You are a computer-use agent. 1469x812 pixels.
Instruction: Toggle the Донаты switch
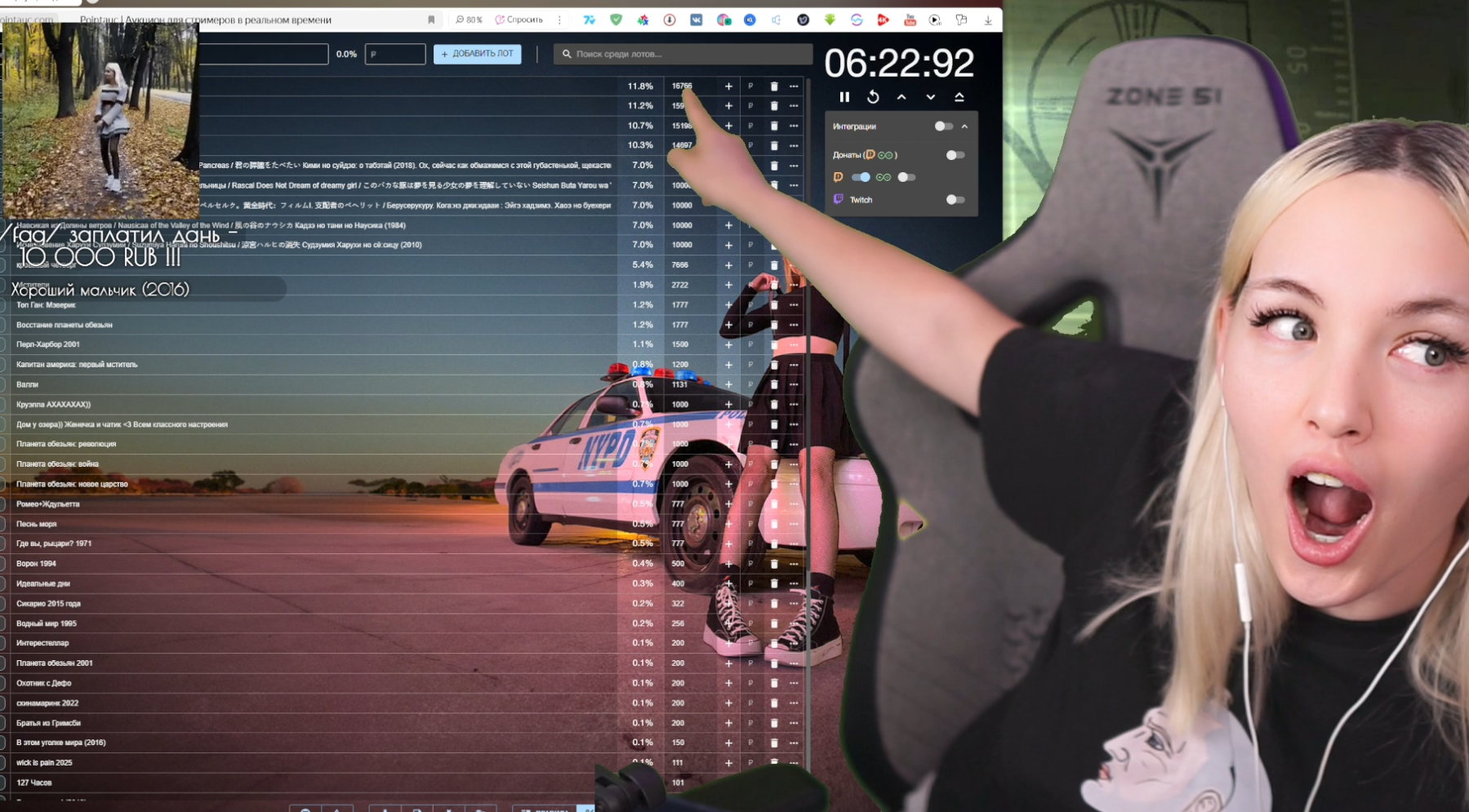[955, 155]
